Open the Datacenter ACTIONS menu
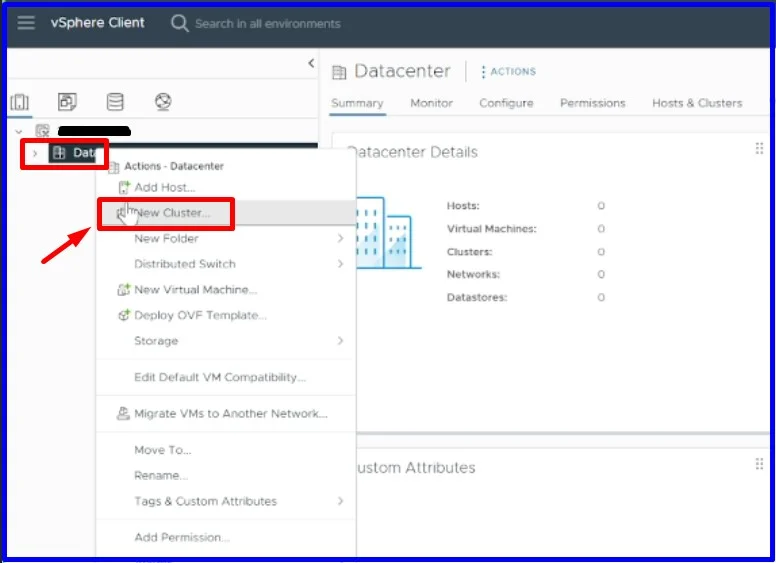 508,72
